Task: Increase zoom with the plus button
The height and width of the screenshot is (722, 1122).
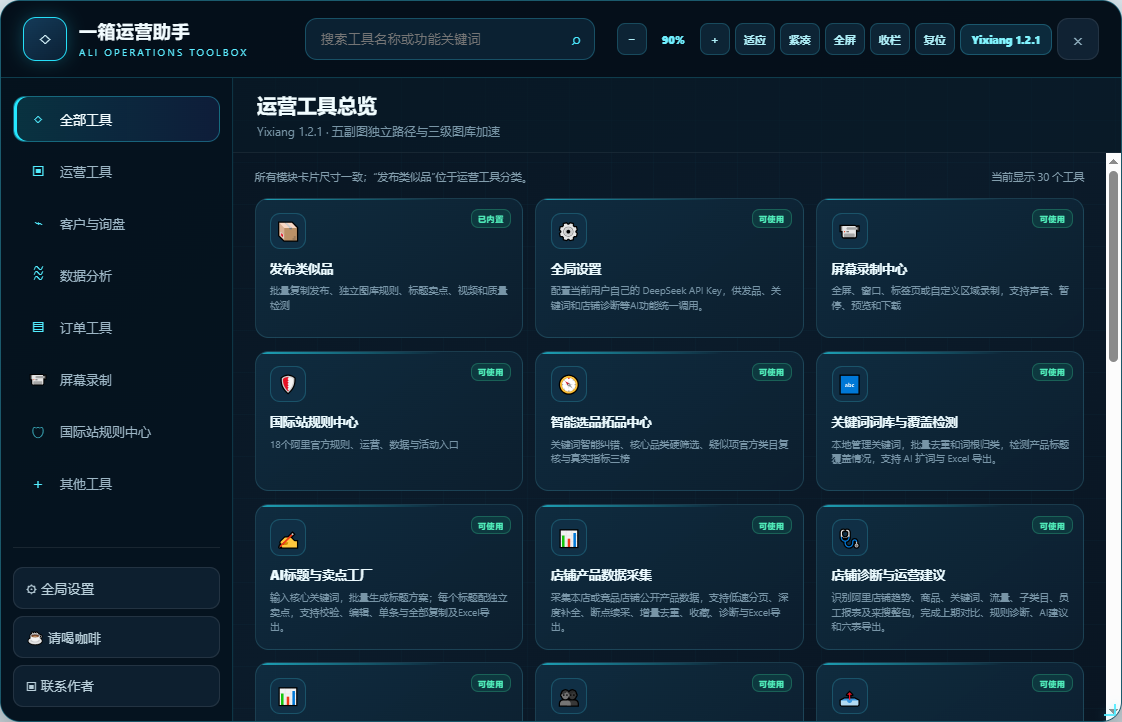Action: pos(715,39)
